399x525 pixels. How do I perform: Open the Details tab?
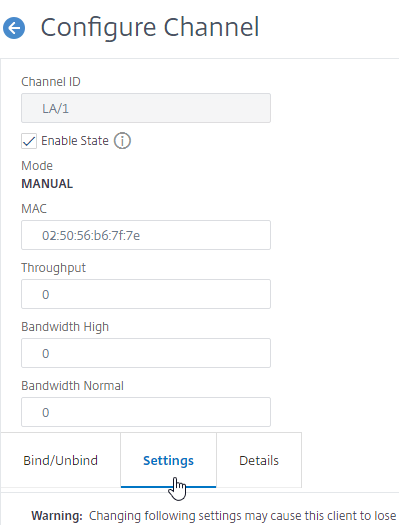(x=259, y=460)
